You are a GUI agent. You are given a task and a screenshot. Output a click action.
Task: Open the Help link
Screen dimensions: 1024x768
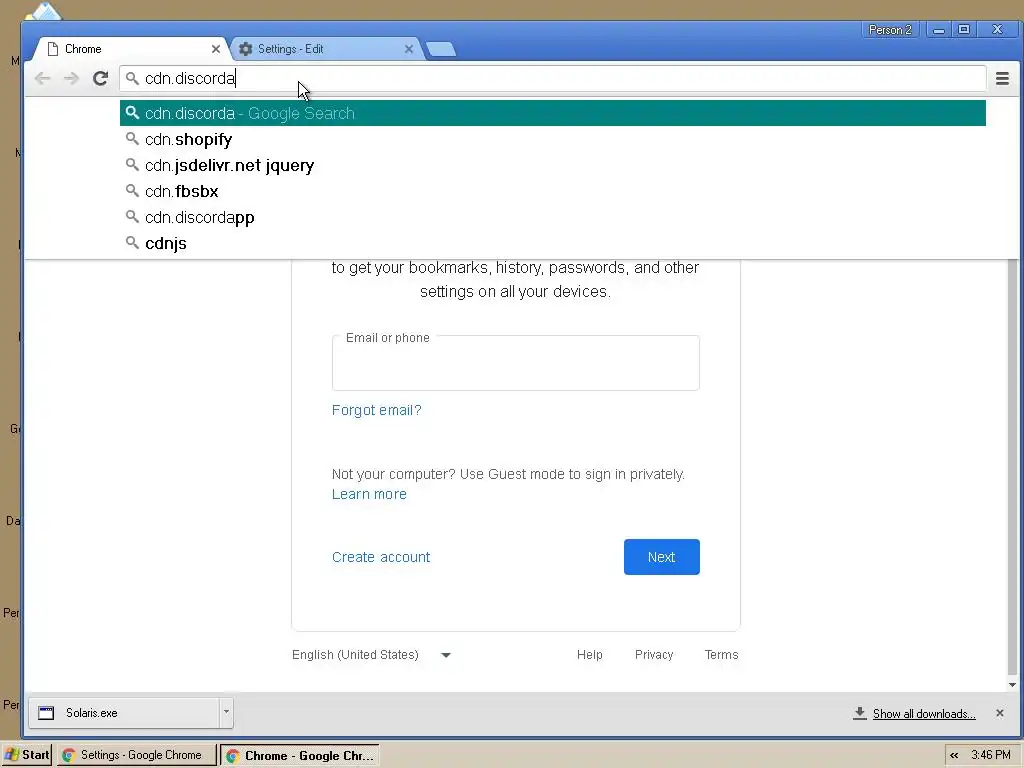point(590,655)
